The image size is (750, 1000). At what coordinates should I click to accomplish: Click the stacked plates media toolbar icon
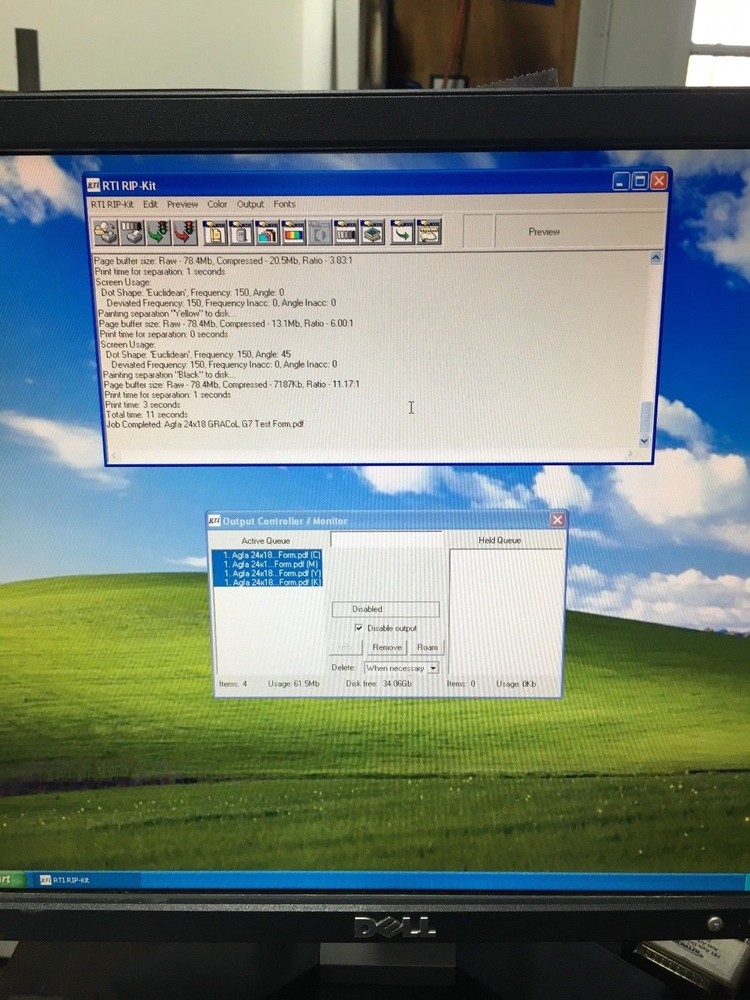click(372, 233)
